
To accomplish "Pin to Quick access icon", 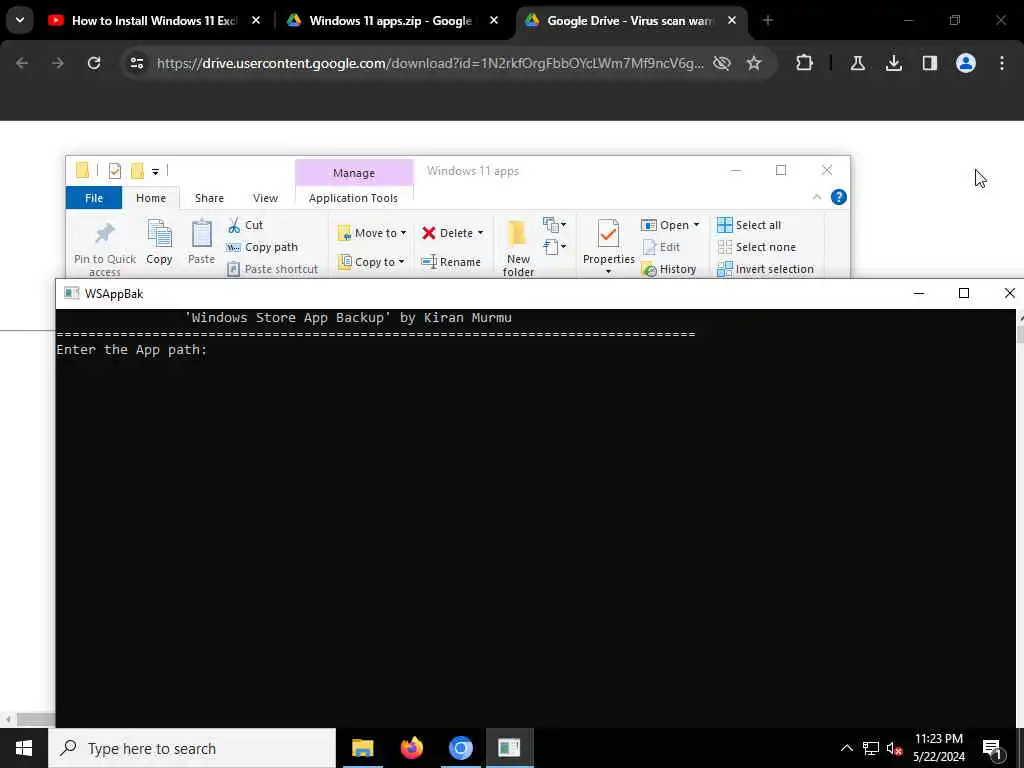I will 104,233.
